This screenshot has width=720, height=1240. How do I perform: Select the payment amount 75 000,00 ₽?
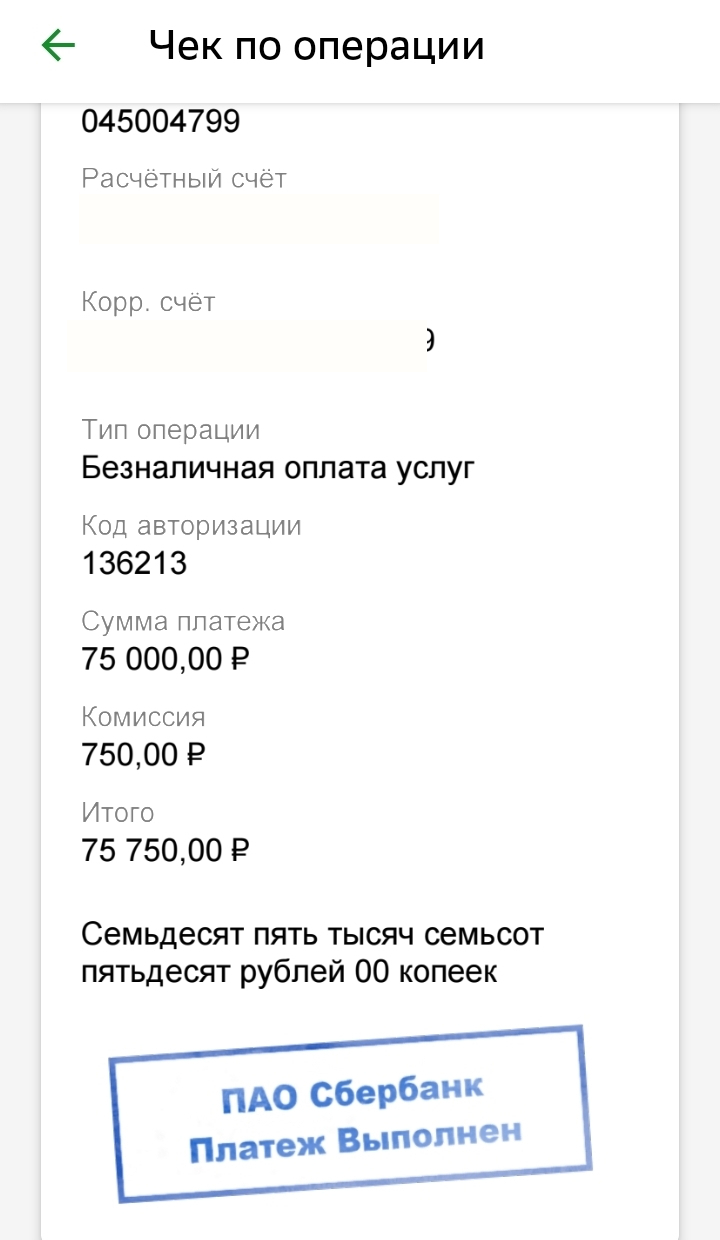[165, 660]
